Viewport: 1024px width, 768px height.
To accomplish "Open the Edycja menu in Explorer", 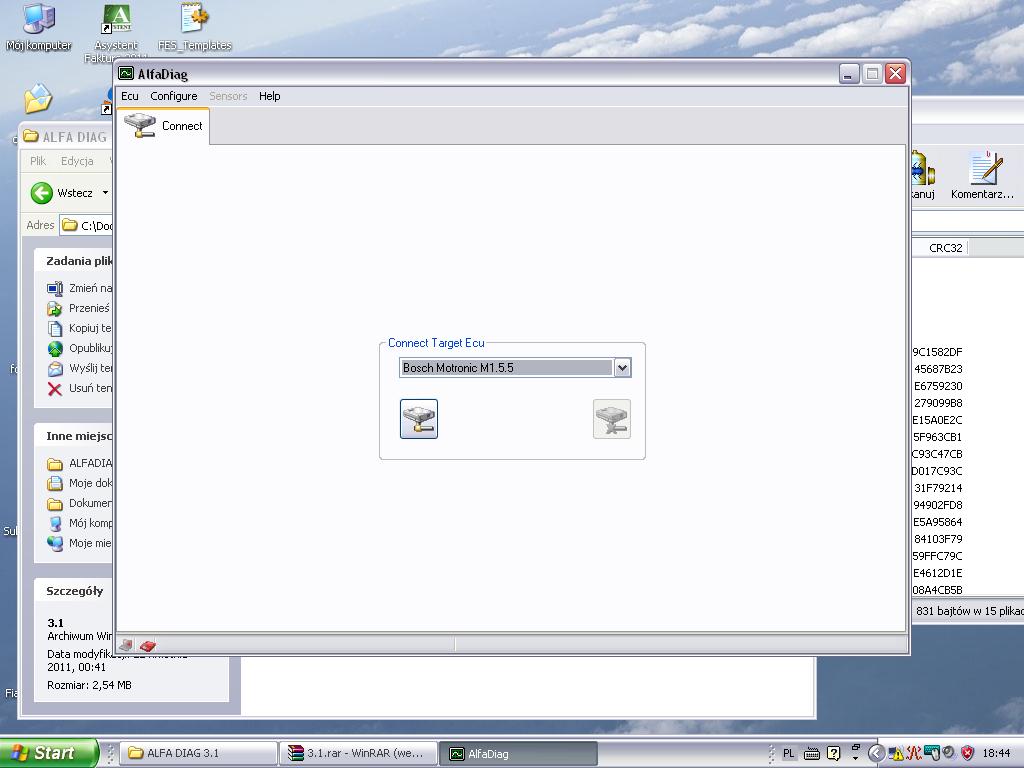I will [x=77, y=161].
